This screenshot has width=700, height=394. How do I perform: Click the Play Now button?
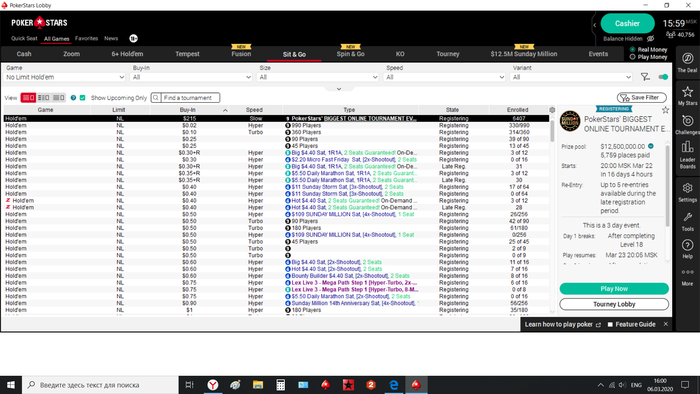tap(614, 289)
